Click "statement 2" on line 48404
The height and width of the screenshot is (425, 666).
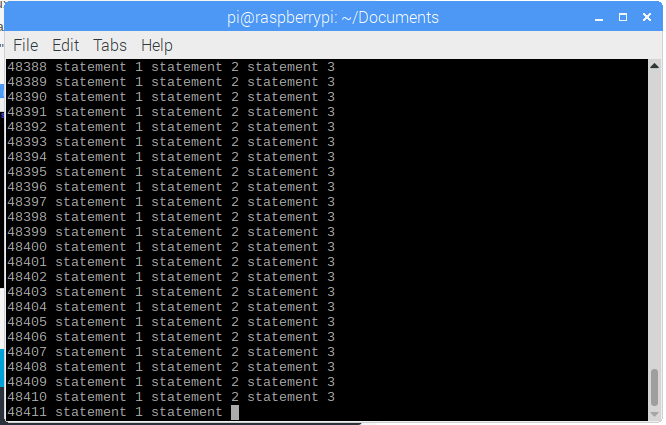coord(195,307)
